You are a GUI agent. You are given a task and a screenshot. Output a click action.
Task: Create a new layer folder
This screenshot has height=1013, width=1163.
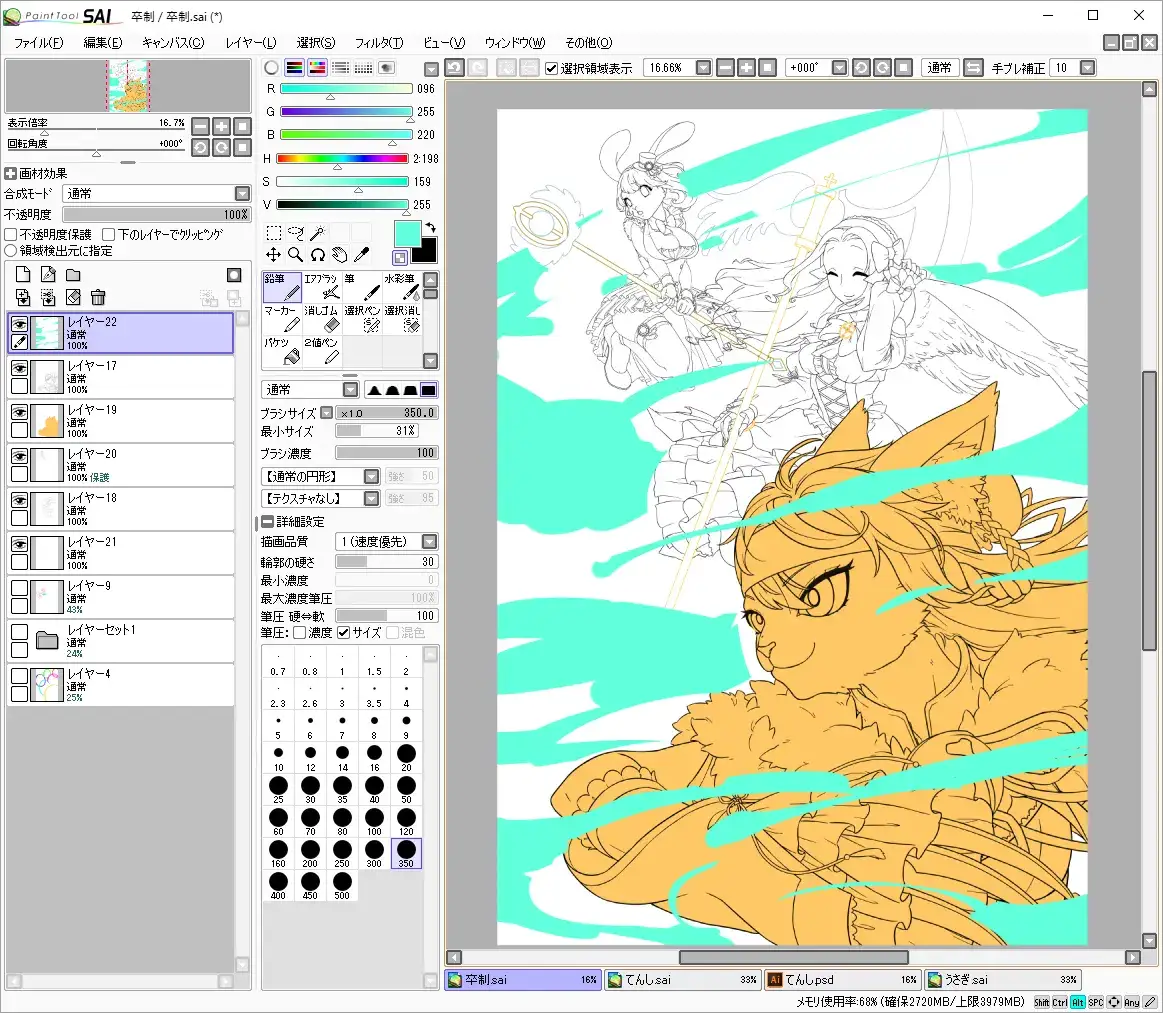[73, 275]
